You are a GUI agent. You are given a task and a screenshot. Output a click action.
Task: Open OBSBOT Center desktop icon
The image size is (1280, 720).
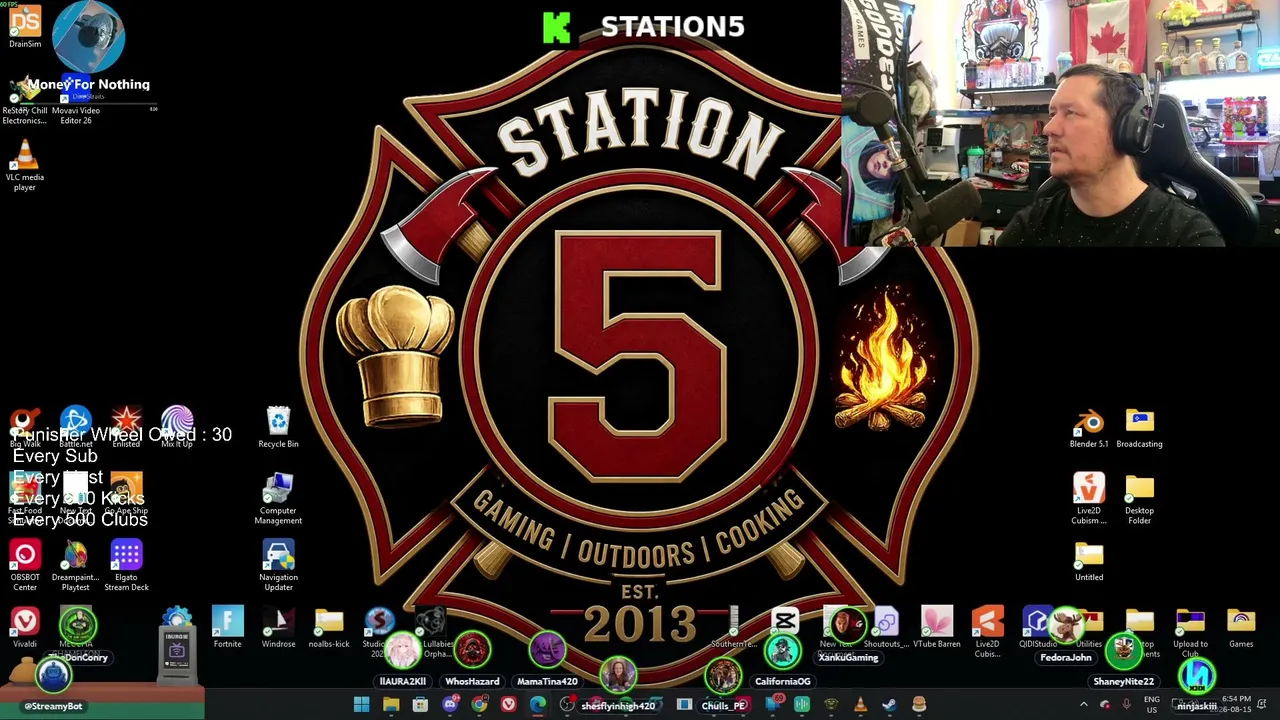tap(25, 566)
